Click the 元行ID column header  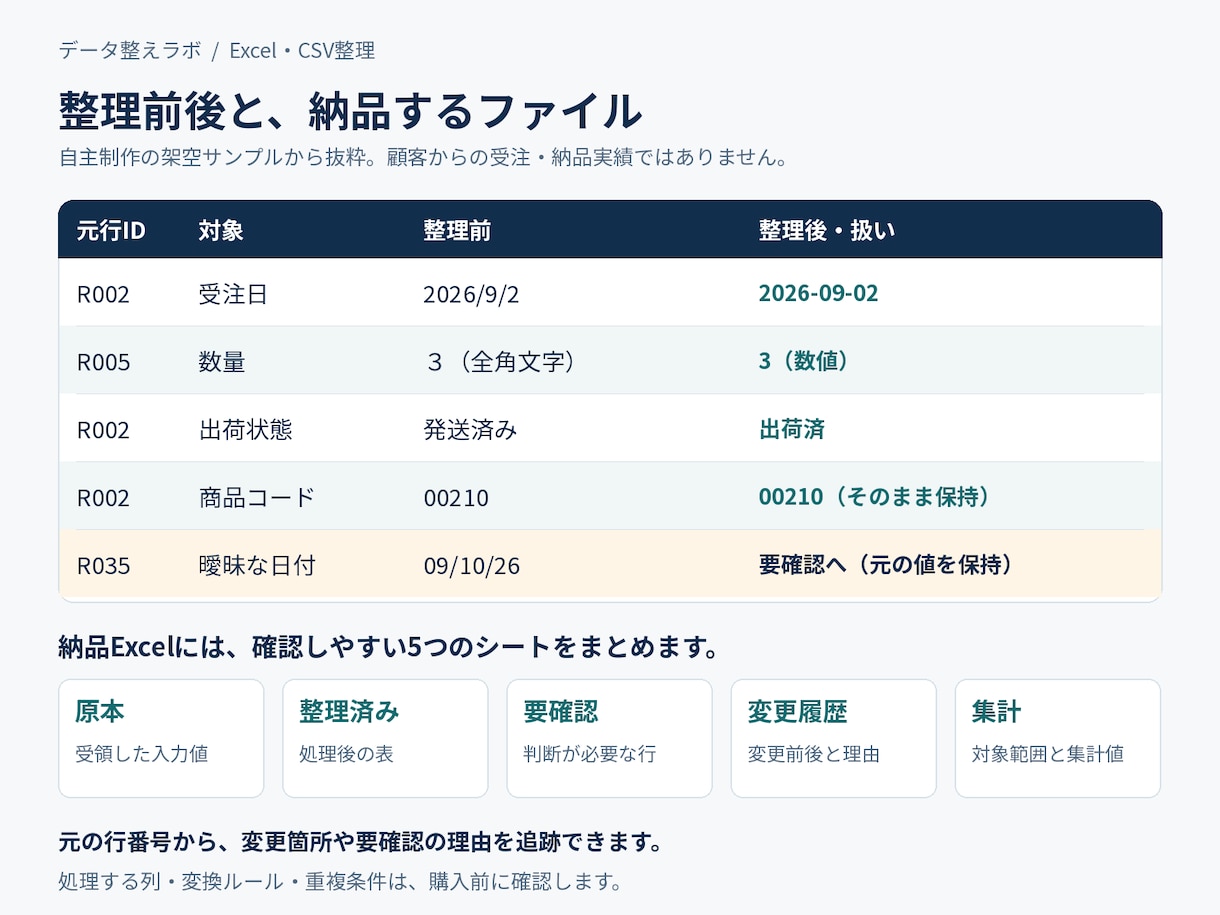[x=111, y=231]
